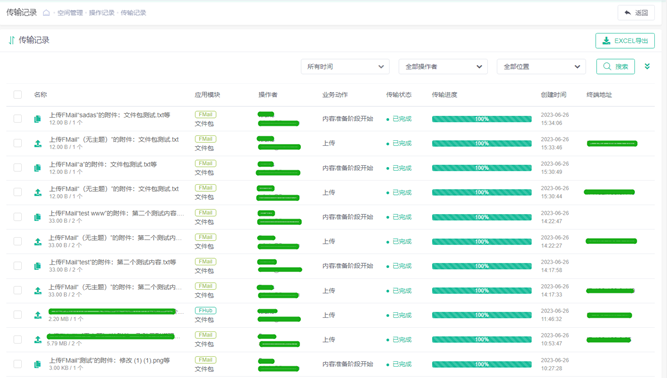Click the file icon of the 修改 (1) (1).png row
The height and width of the screenshot is (378, 667).
pos(37,364)
